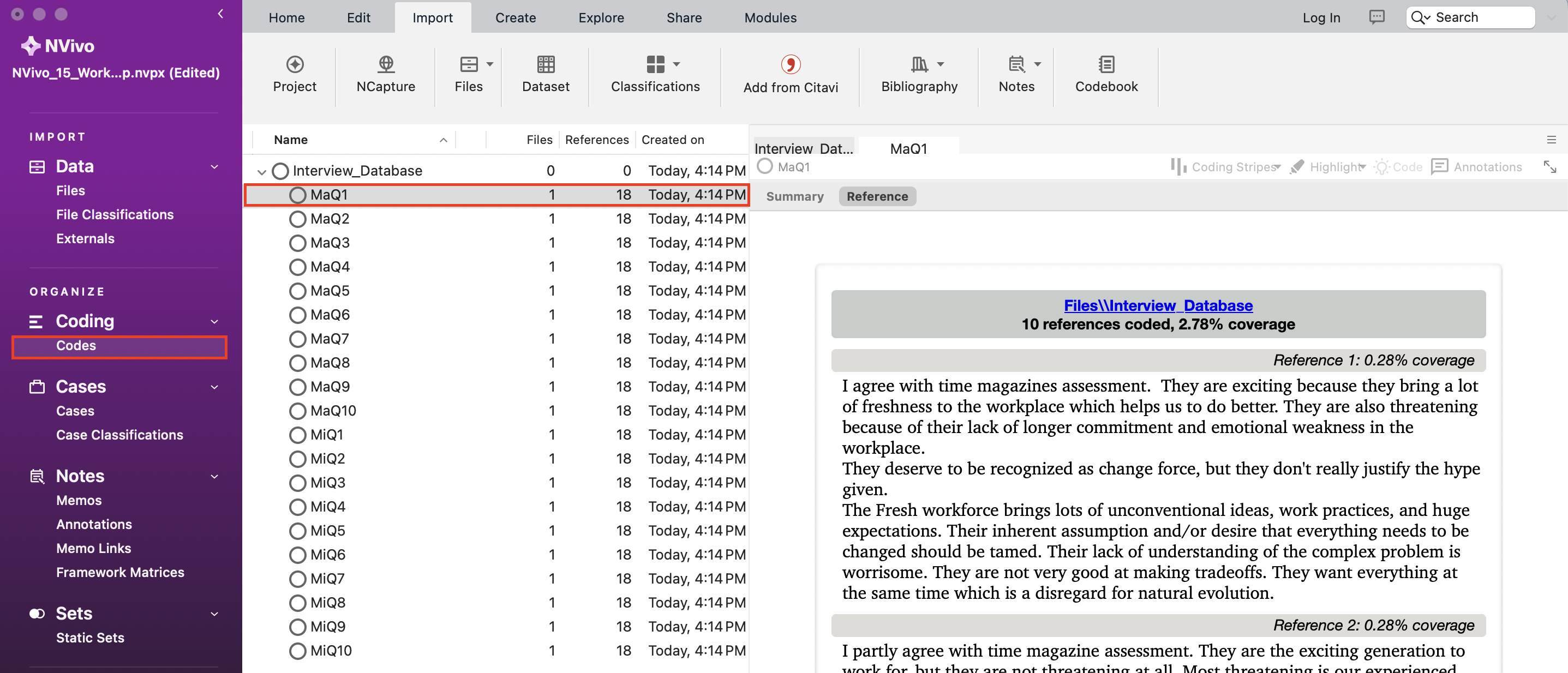The width and height of the screenshot is (1568, 673).
Task: Open the list options menu above the detail pane
Action: click(x=1552, y=140)
